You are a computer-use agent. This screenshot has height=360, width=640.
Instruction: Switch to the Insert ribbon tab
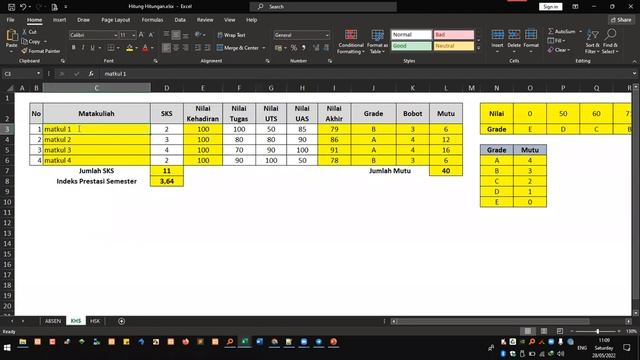point(60,20)
